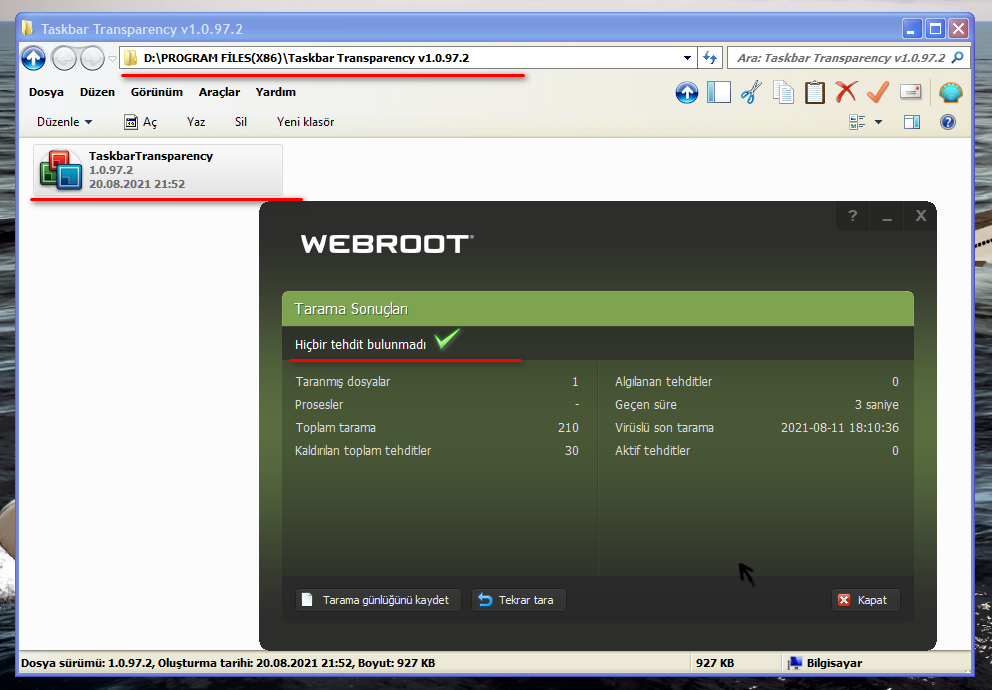Click the Yaz command
Screen dimensions: 992x690
(x=196, y=122)
